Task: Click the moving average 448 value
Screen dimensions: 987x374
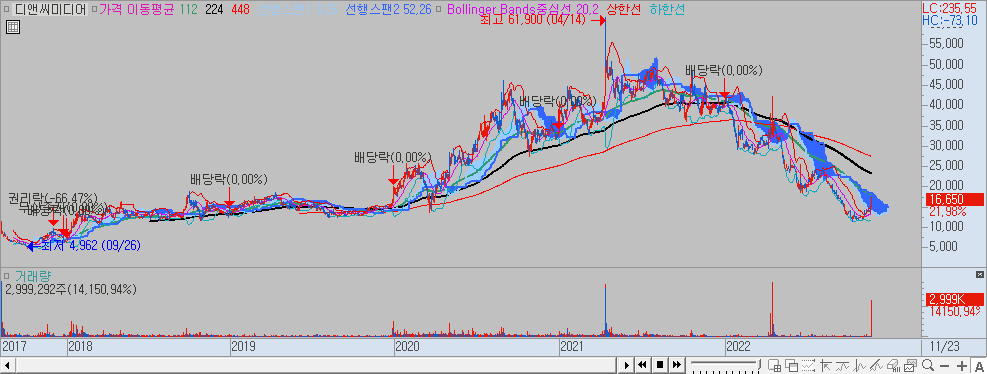Action: tap(240, 9)
